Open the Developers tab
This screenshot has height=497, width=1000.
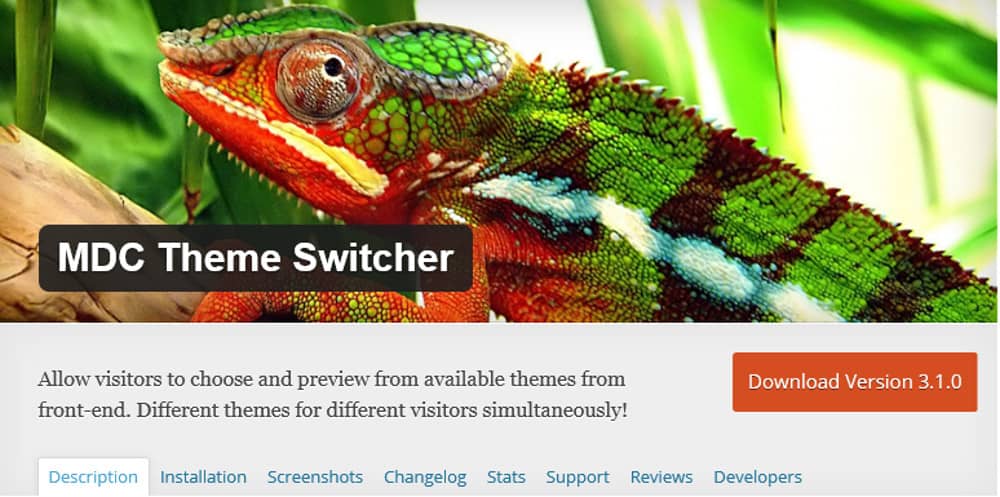[758, 477]
